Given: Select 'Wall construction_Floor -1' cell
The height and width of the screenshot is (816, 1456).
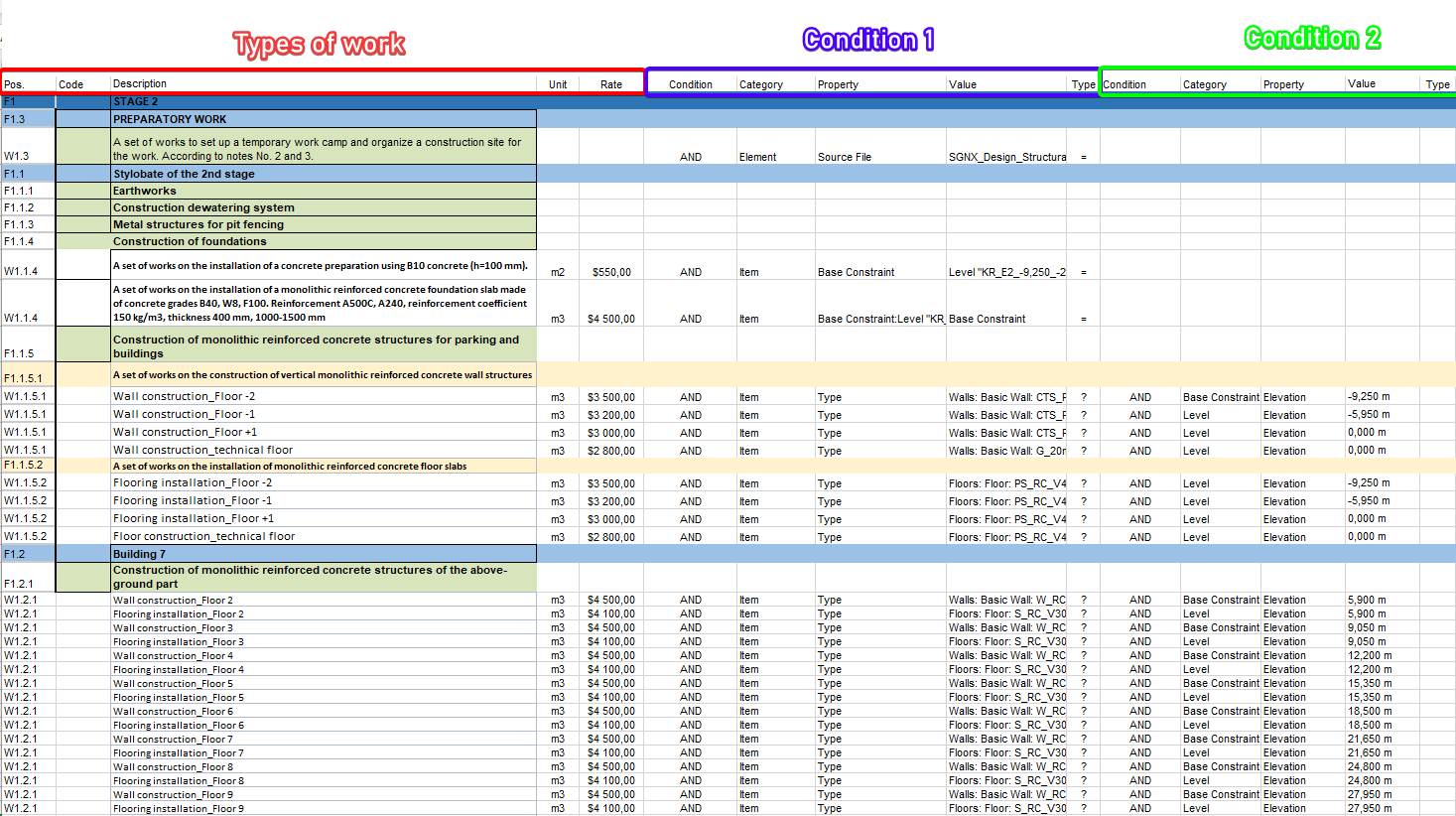Looking at the screenshot, I should [323, 414].
